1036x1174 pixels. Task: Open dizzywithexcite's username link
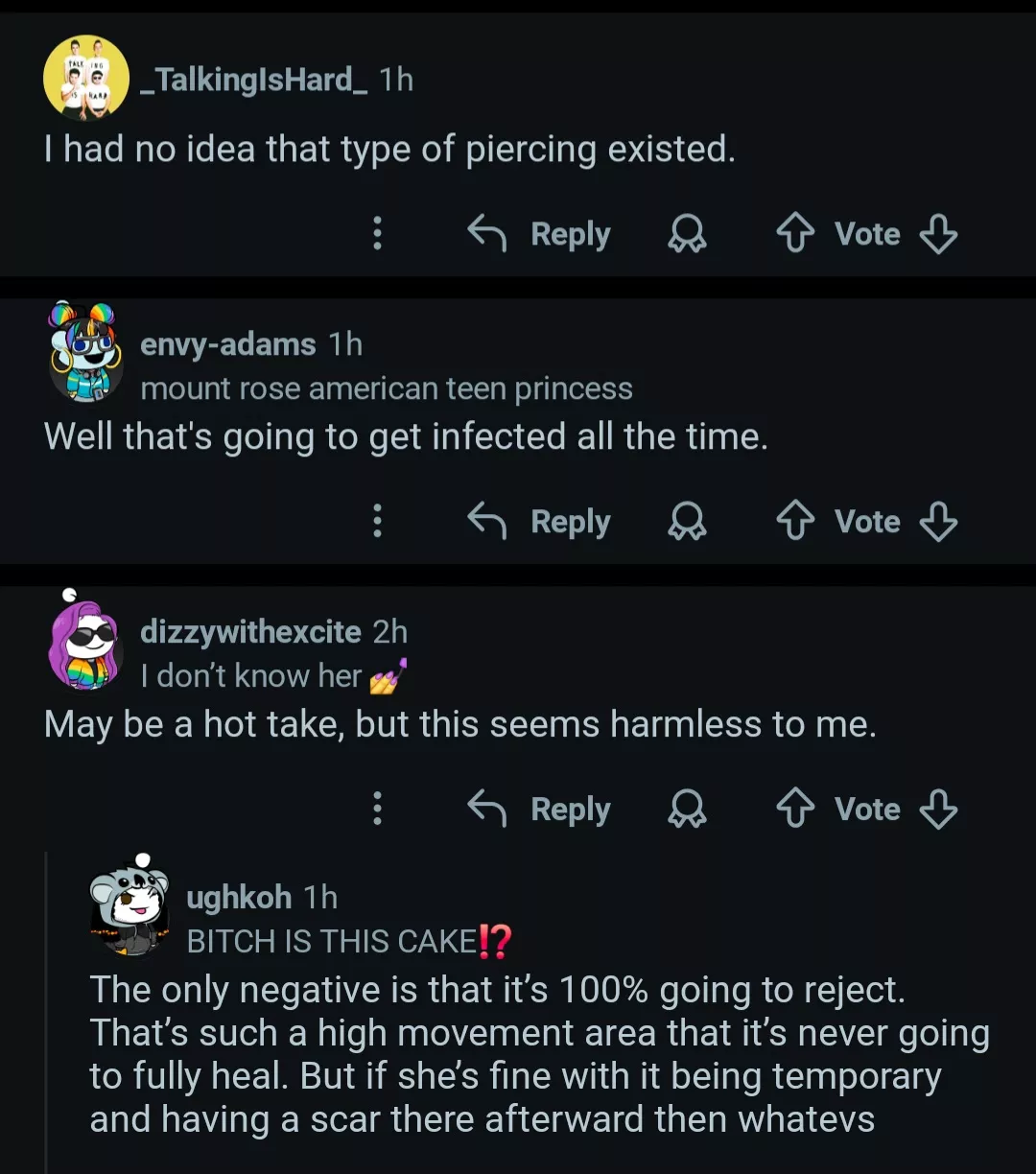tap(250, 632)
